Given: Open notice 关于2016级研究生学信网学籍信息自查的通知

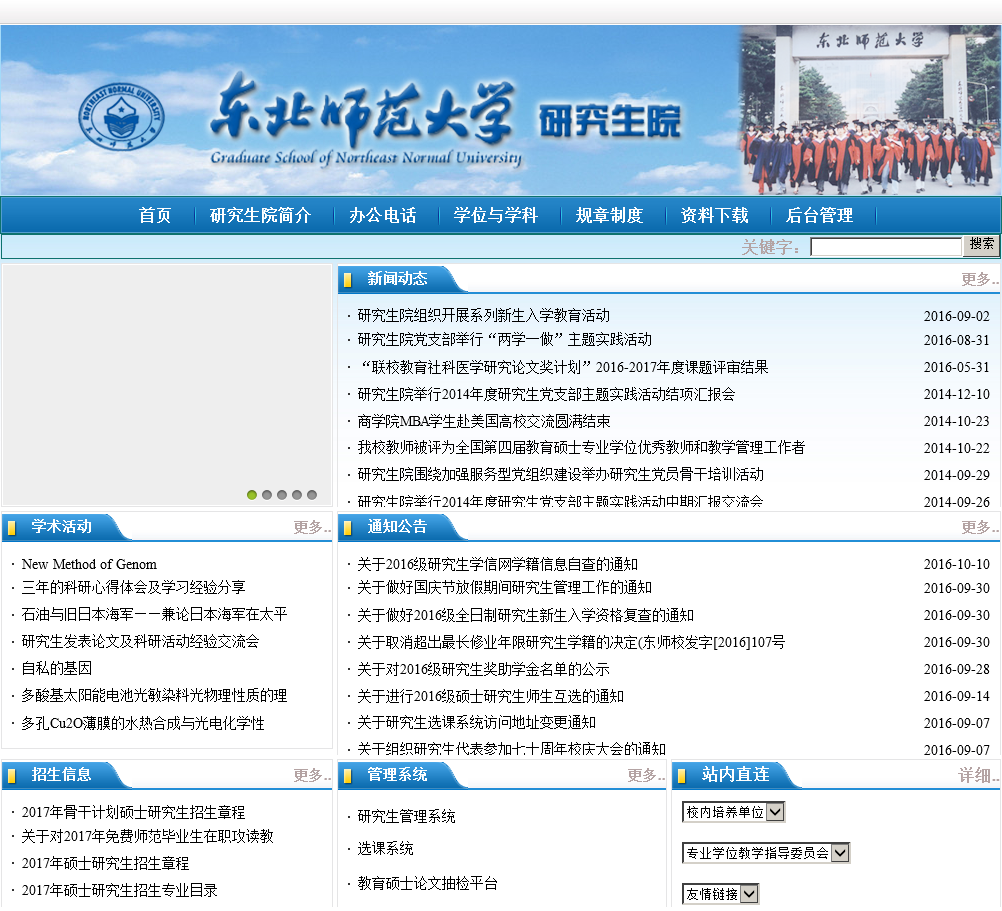Looking at the screenshot, I should click(497, 564).
